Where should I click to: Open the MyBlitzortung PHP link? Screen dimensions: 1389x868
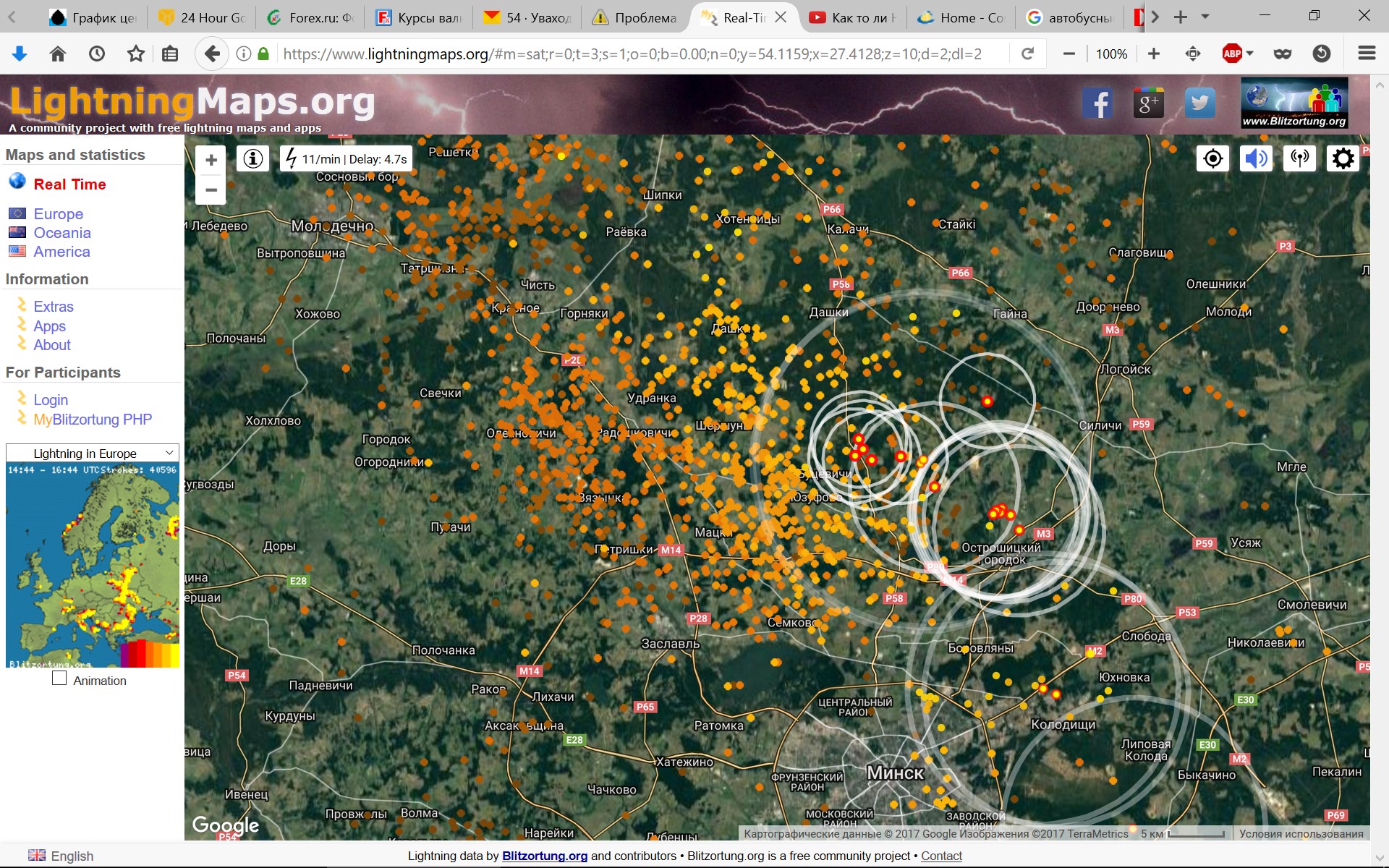93,420
